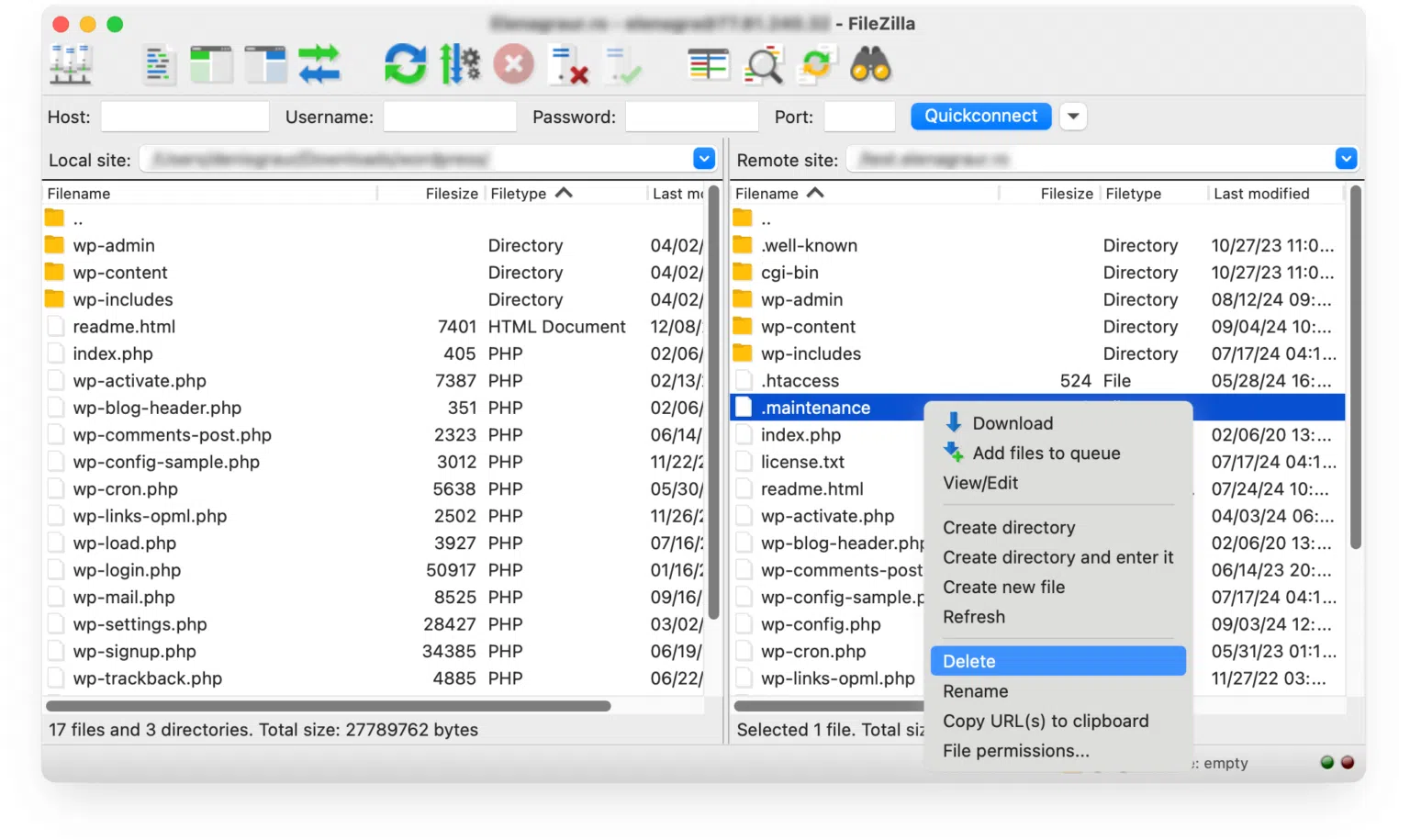The width and height of the screenshot is (1410, 840).
Task: Open the Local site path dropdown
Action: [x=704, y=159]
